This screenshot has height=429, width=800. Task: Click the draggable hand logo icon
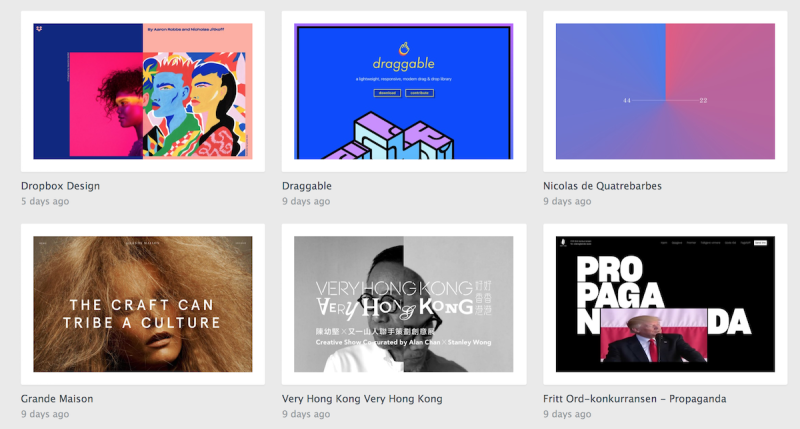pos(404,48)
